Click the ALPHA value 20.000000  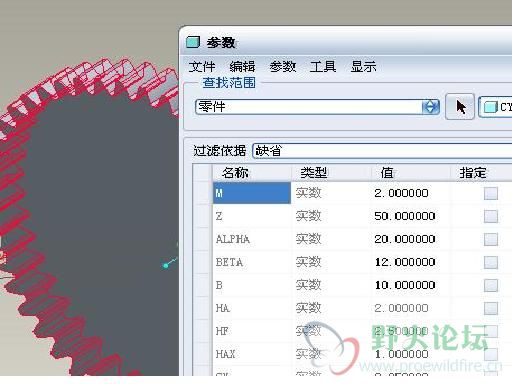click(x=405, y=239)
